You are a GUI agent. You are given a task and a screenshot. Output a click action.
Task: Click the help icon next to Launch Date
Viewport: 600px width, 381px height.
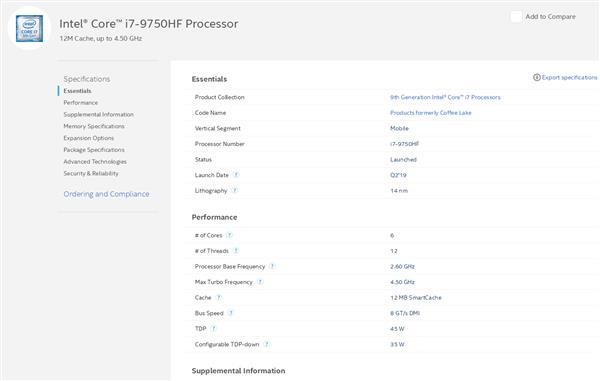pos(236,175)
